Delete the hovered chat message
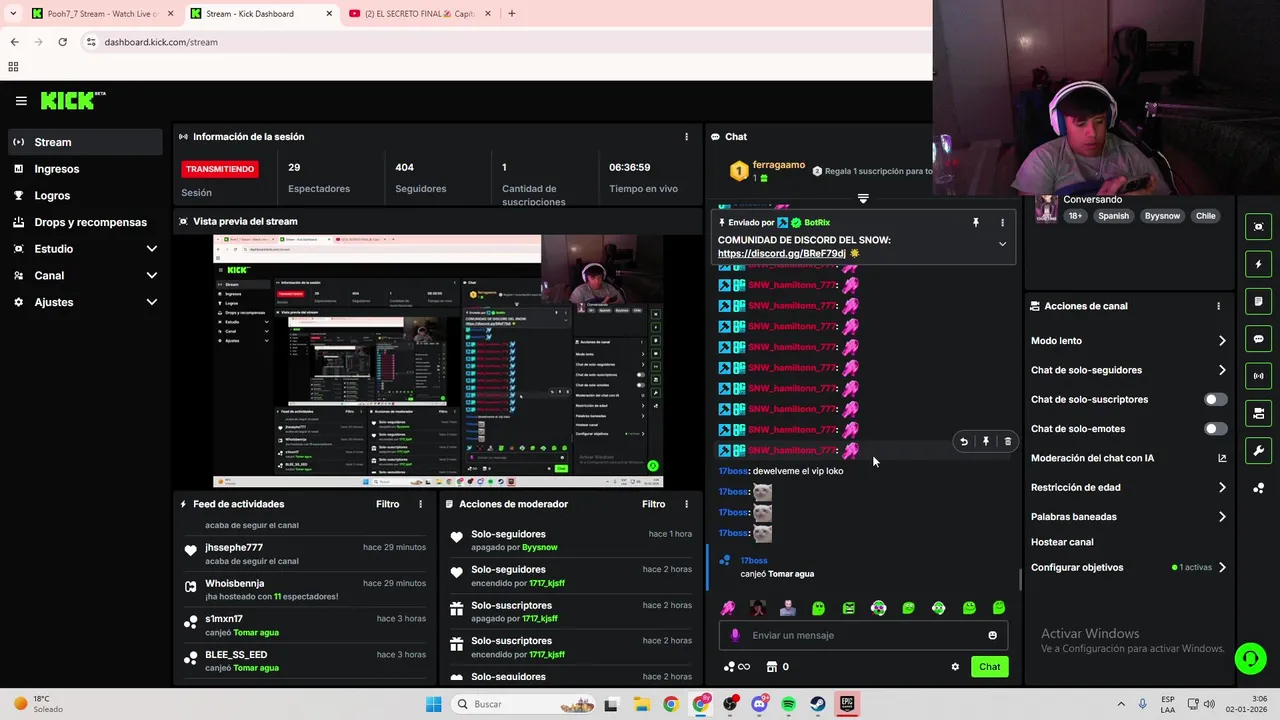 pyautogui.click(x=1008, y=442)
